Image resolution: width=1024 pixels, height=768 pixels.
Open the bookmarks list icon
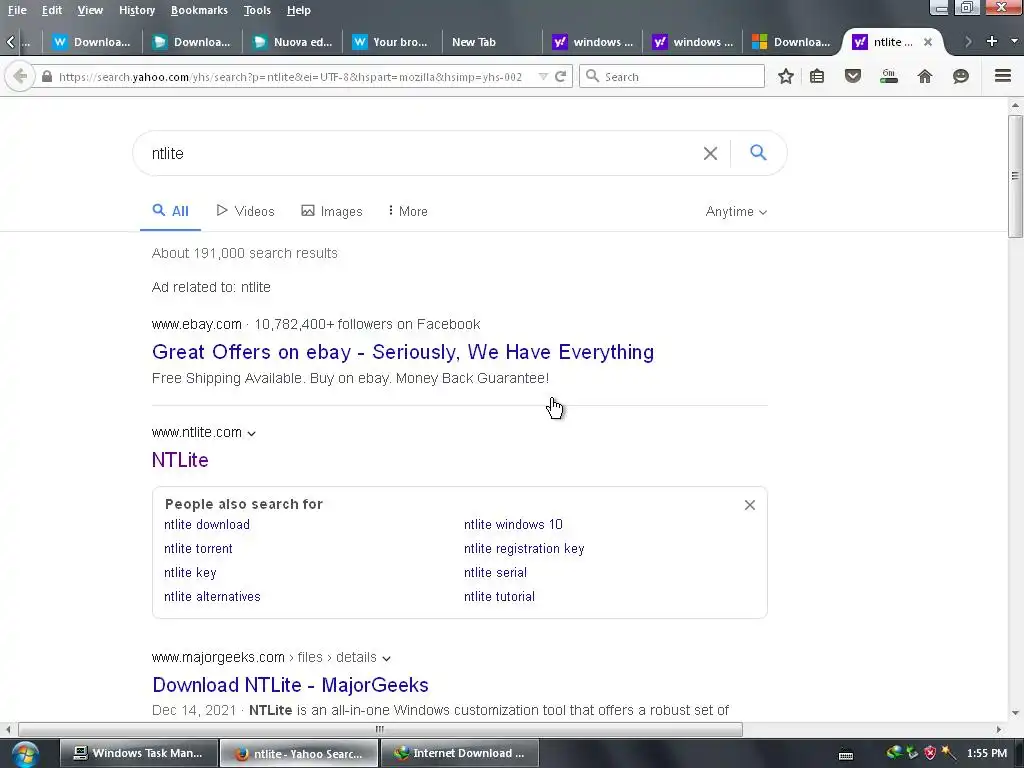[817, 76]
